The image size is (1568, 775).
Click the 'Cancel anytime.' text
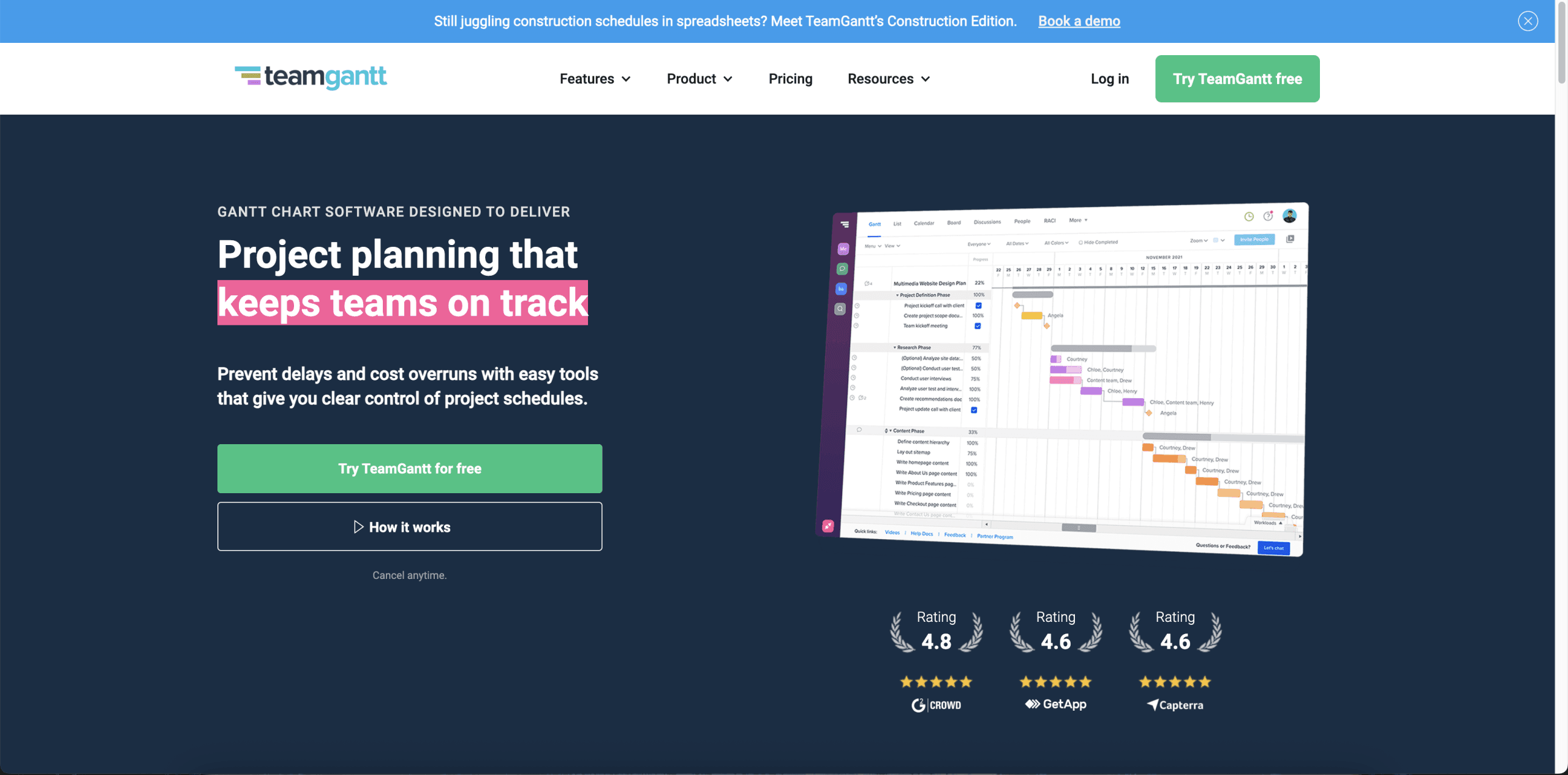(409, 575)
